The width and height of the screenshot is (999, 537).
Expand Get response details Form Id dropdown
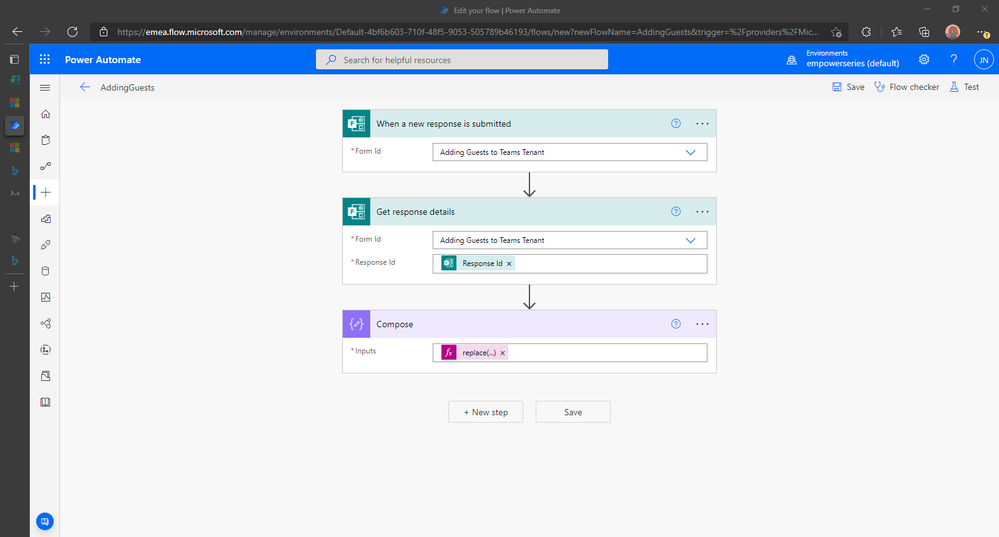point(691,240)
